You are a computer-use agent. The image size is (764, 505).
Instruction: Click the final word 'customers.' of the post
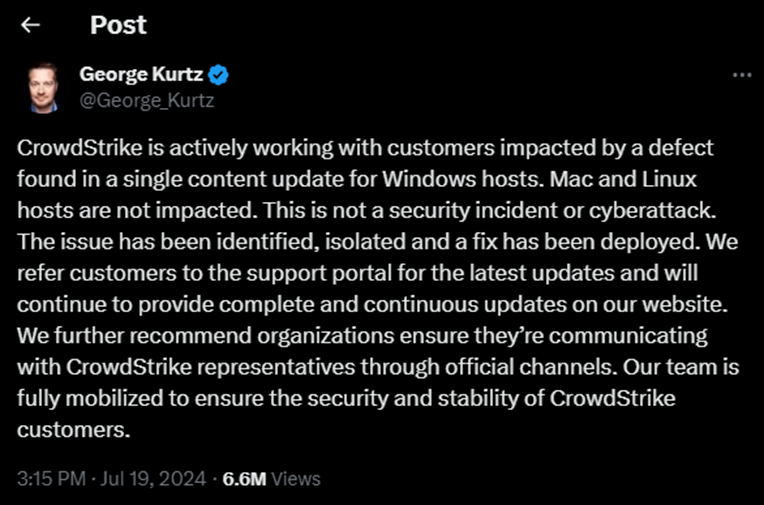click(75, 430)
